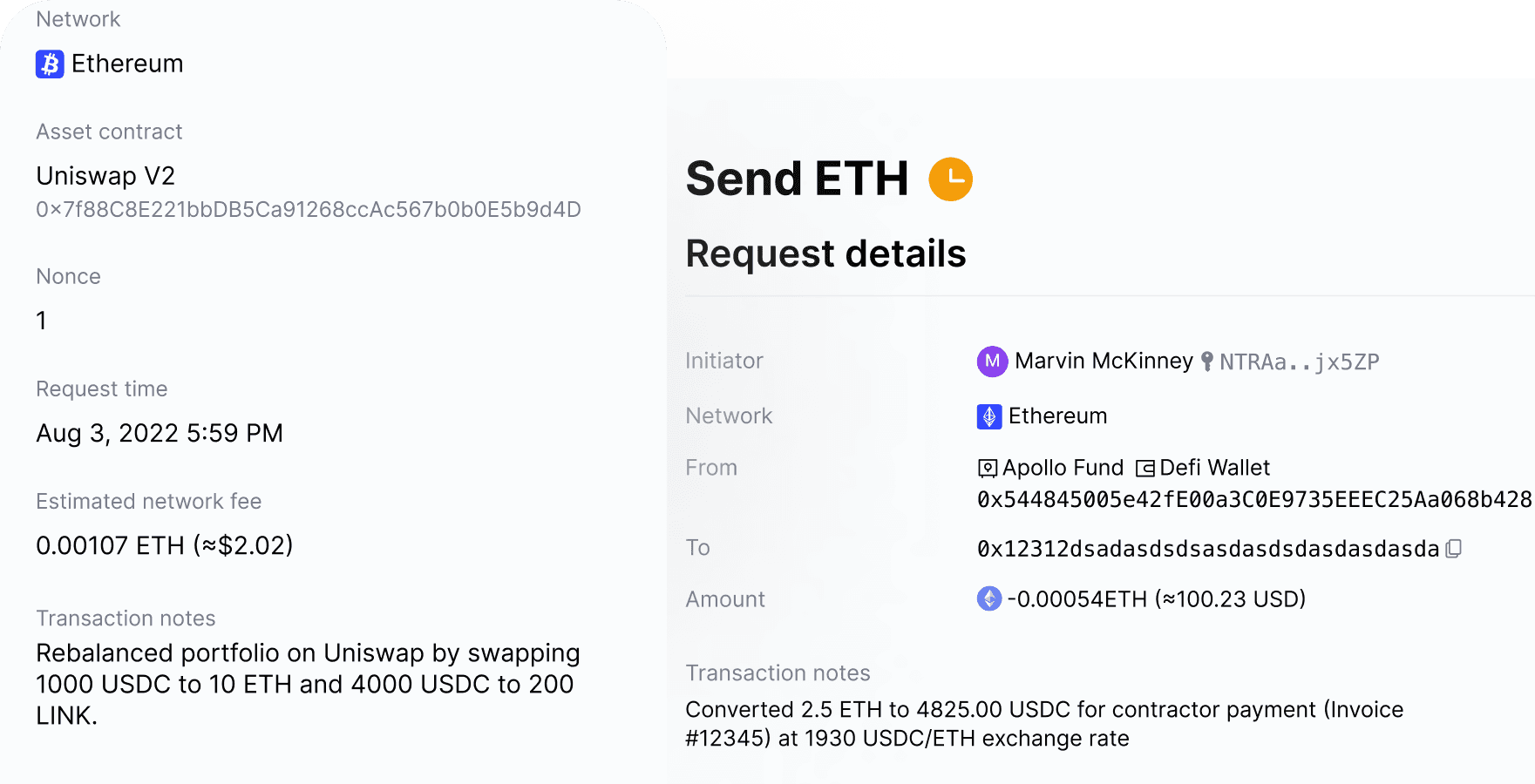
Task: Click the nonce value 1
Action: coord(40,321)
